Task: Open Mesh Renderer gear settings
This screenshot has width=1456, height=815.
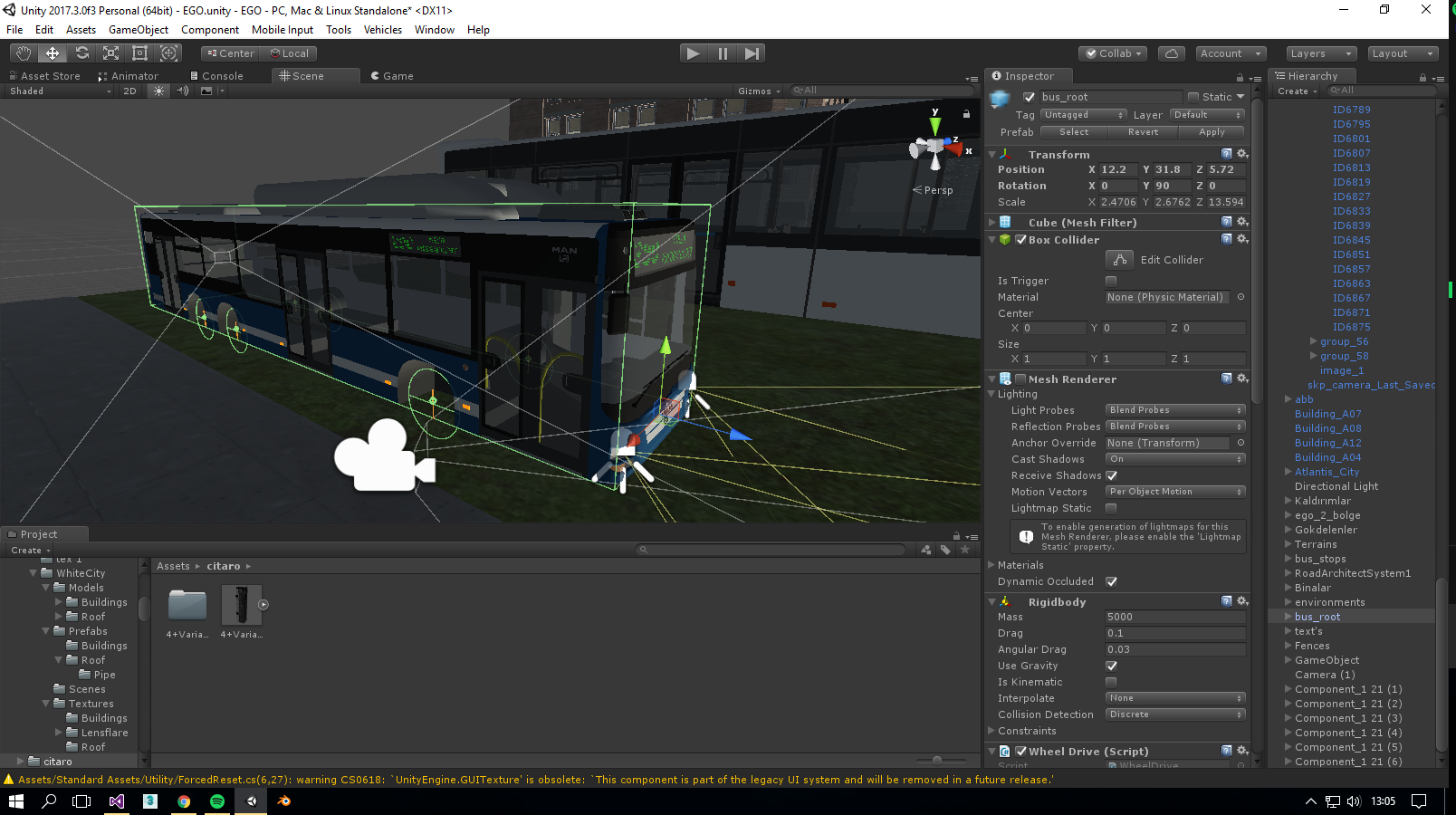Action: pos(1242,379)
